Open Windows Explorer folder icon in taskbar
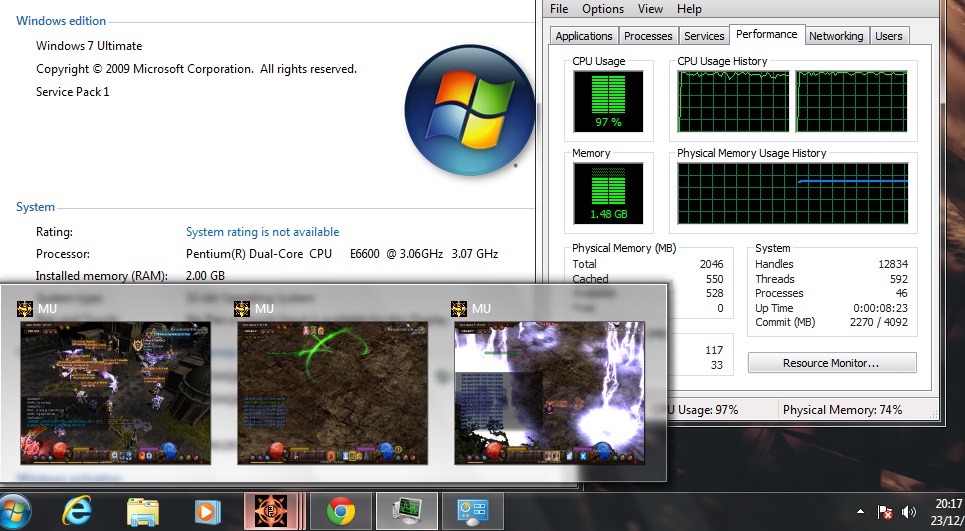The height and width of the screenshot is (531, 965). click(x=143, y=512)
